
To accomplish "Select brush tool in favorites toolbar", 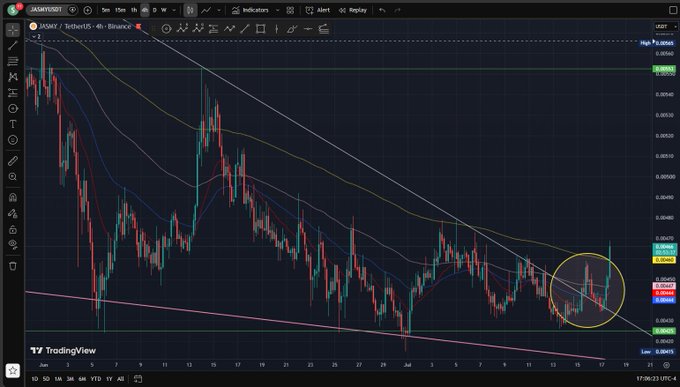I will click(292, 29).
